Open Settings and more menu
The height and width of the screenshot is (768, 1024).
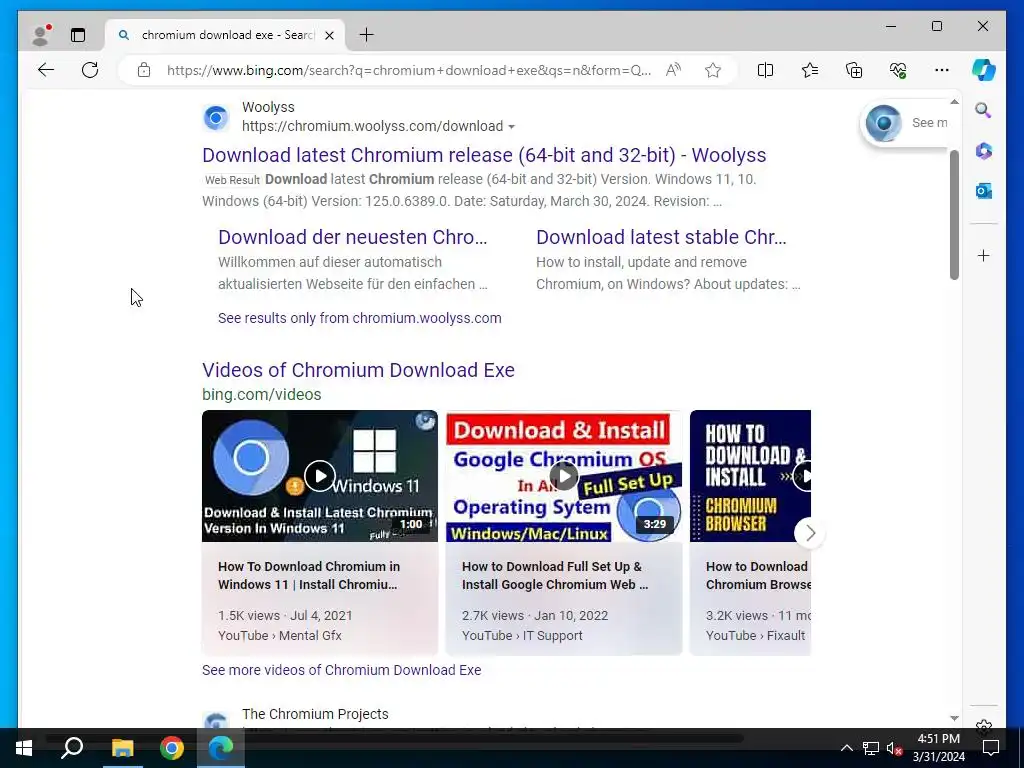point(942,70)
